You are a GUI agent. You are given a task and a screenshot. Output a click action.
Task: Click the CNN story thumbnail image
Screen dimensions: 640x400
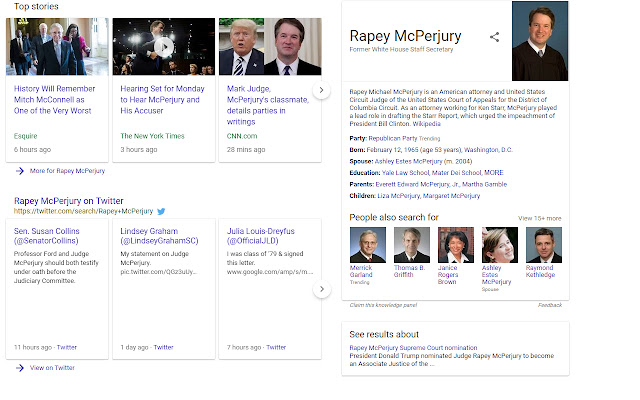pyautogui.click(x=270, y=47)
